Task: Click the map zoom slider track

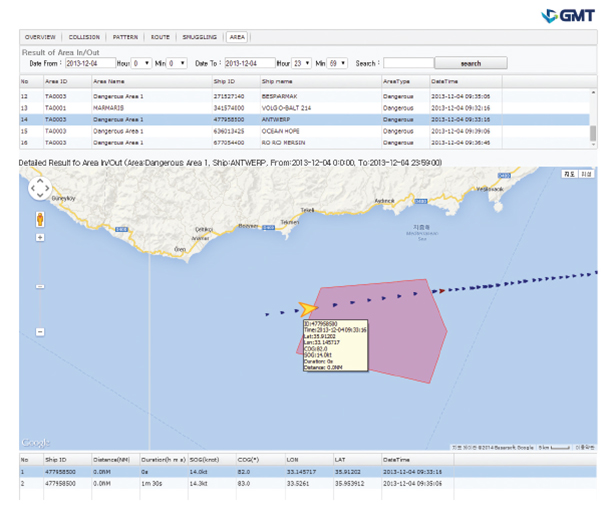Action: coord(40,285)
